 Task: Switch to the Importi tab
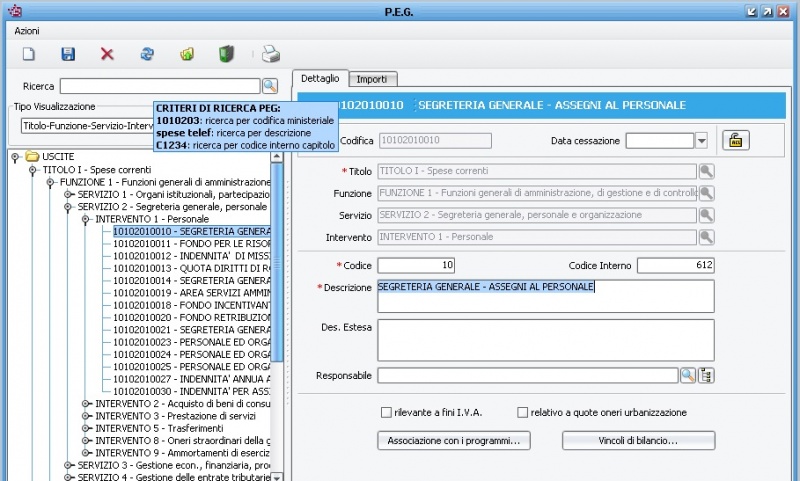tap(371, 79)
